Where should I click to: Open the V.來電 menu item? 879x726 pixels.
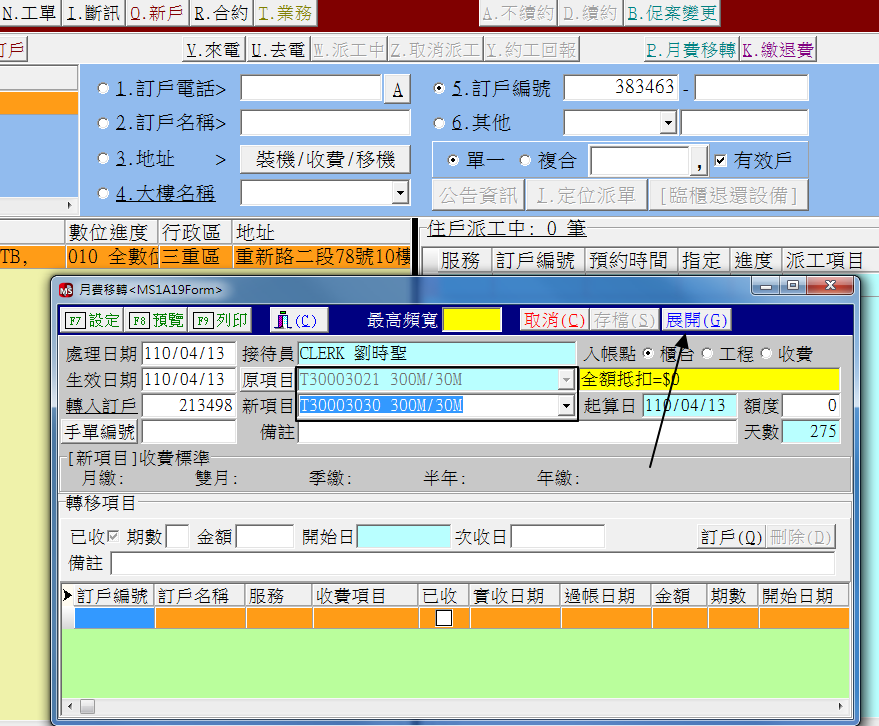213,50
